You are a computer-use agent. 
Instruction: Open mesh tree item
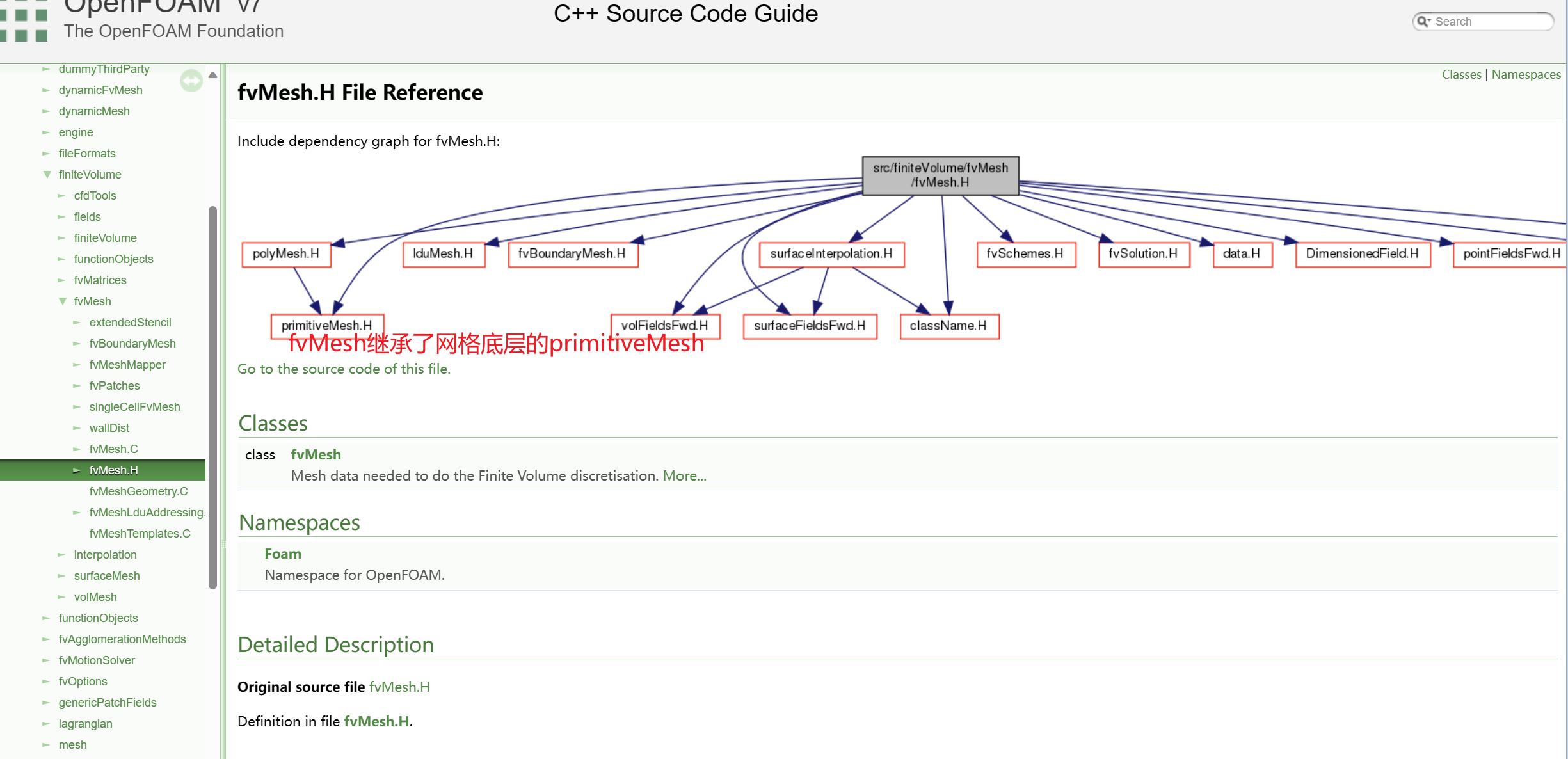click(x=72, y=745)
